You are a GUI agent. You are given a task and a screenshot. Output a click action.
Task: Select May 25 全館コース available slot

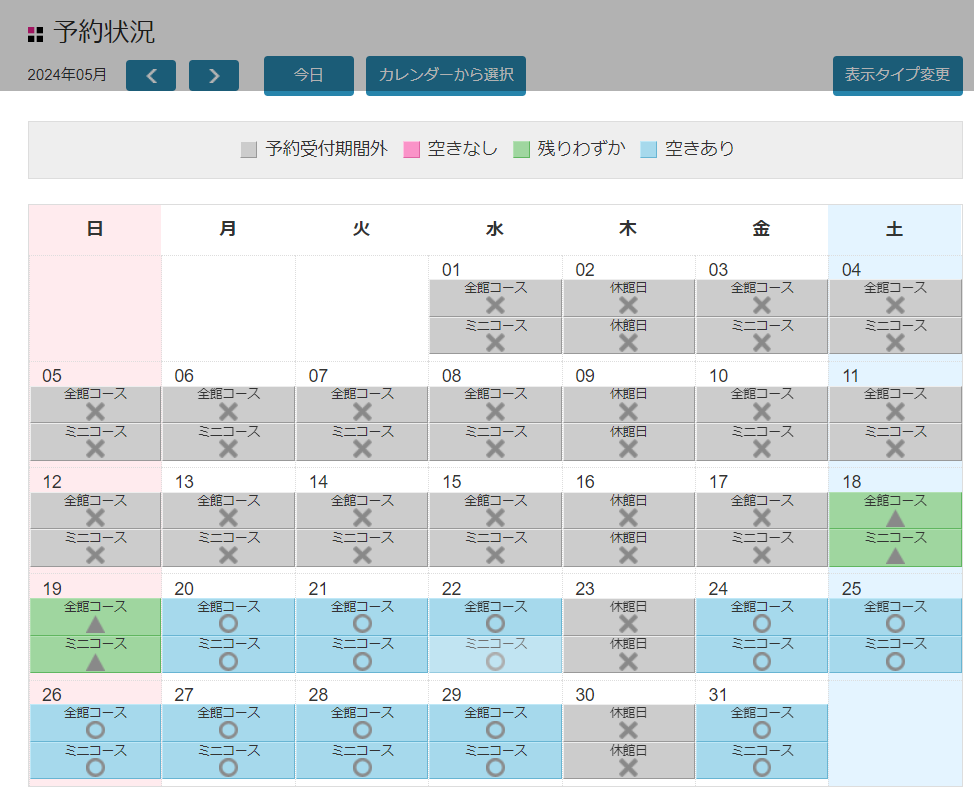[x=895, y=616]
